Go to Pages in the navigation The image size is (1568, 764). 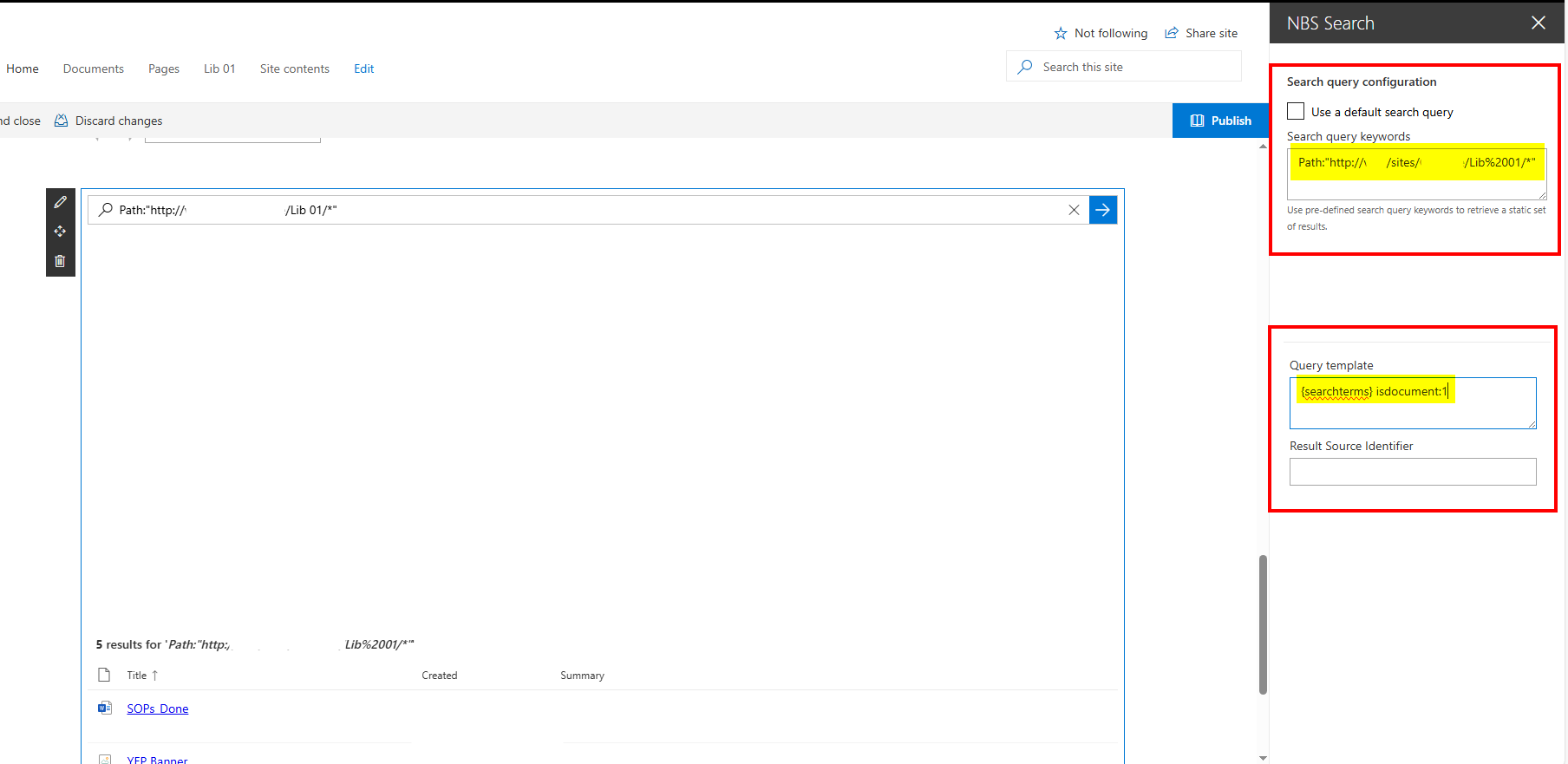[164, 69]
